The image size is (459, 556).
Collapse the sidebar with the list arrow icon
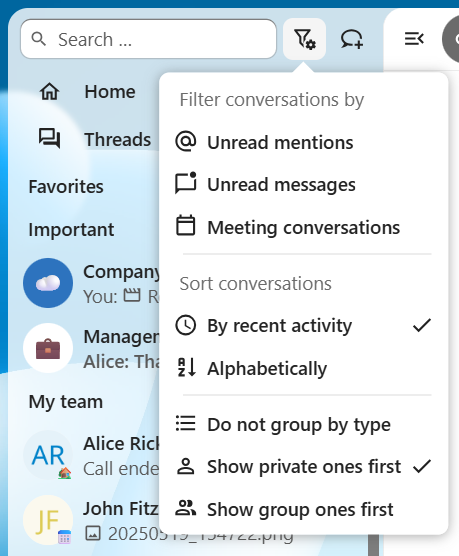click(x=414, y=39)
